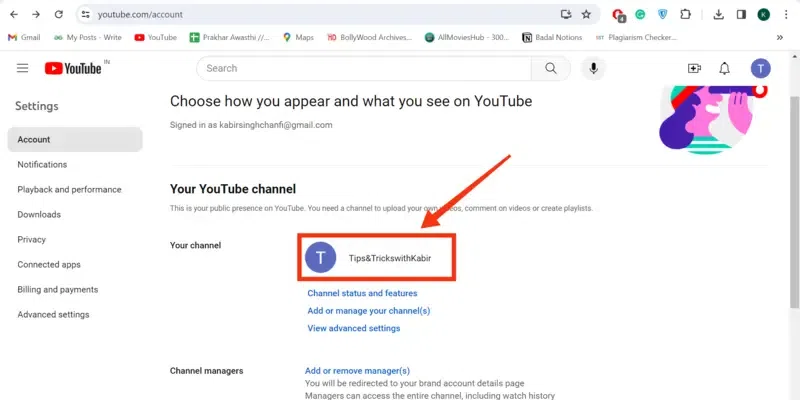Open the Prakhar Awasthi bookmark
Screen dimensions: 800x400
230,37
